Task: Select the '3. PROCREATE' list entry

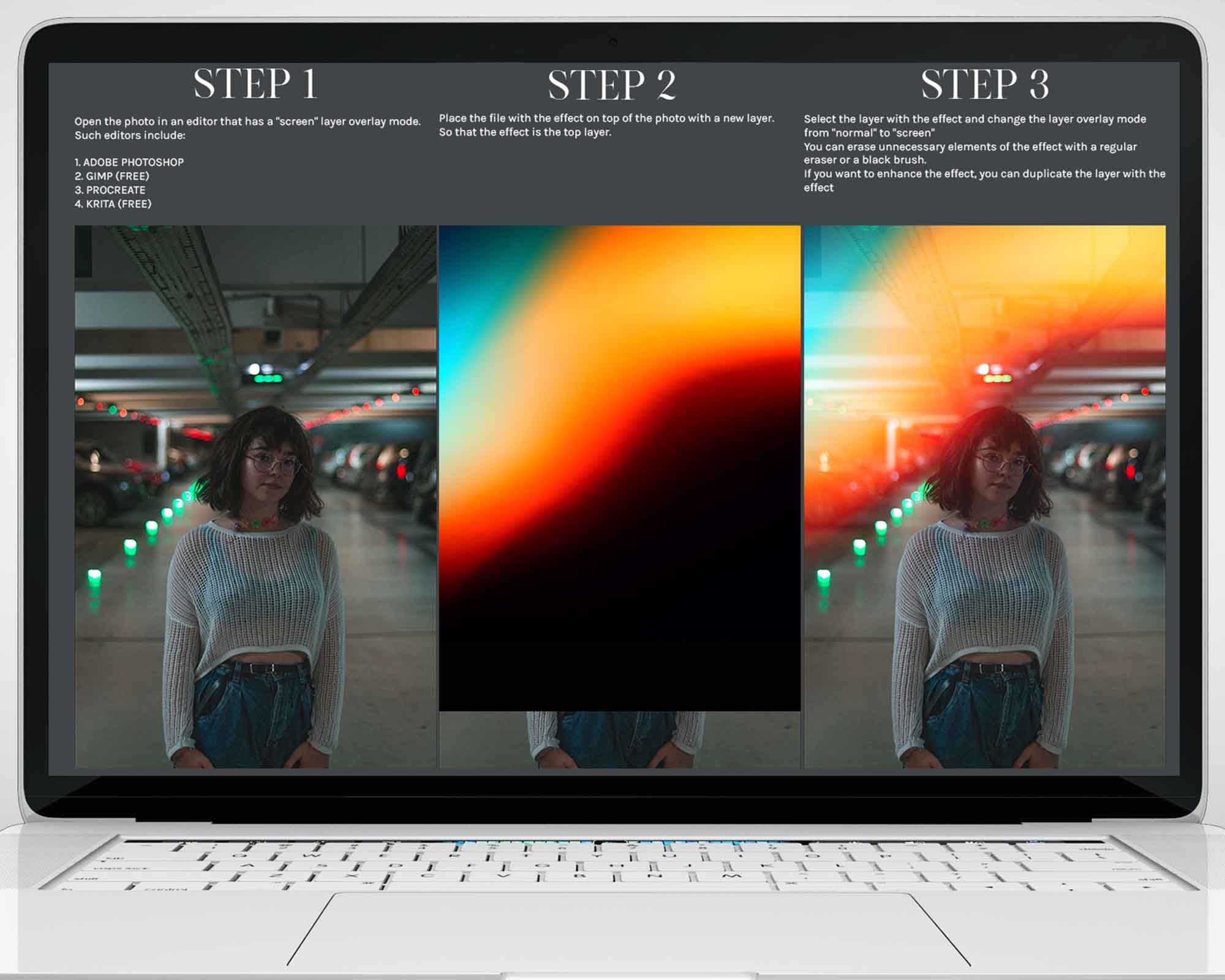Action: (110, 190)
